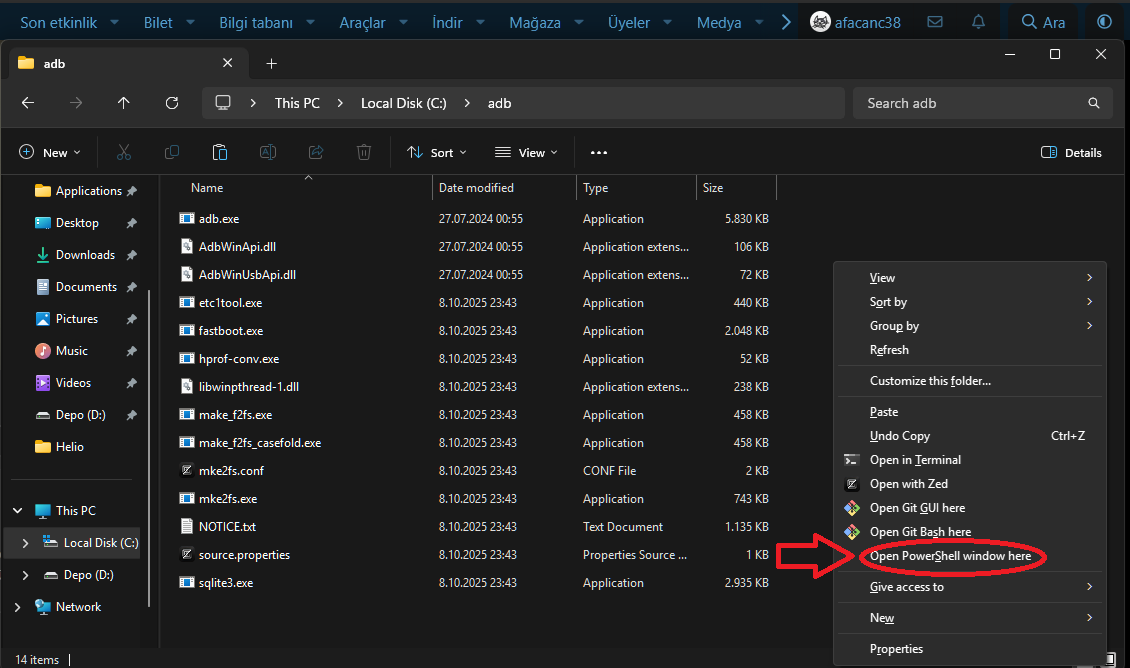Click the Git Bash icon in context menu
Image resolution: width=1130 pixels, height=668 pixels.
pyautogui.click(x=852, y=532)
